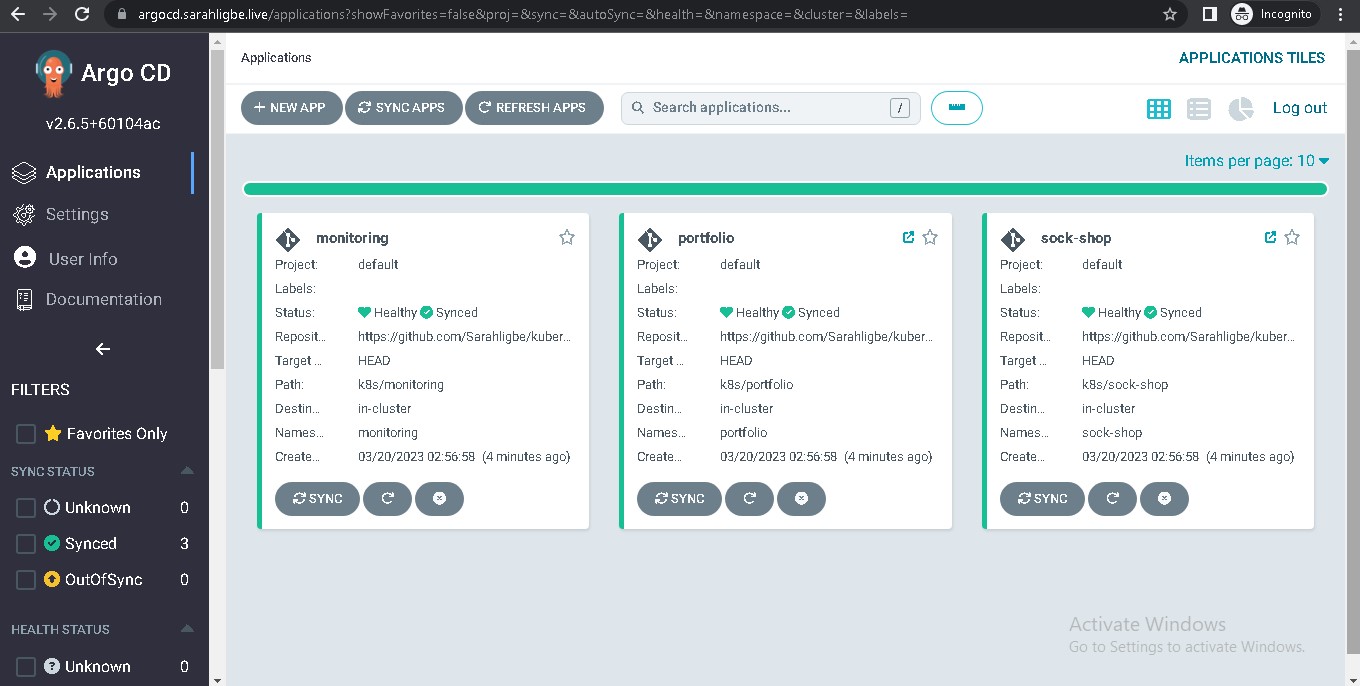Sync the sock-shop application

pos(1042,499)
